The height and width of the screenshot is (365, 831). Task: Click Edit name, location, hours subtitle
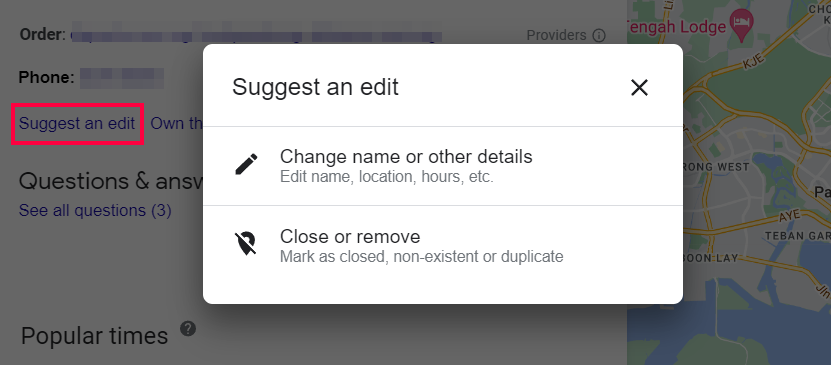tap(386, 177)
